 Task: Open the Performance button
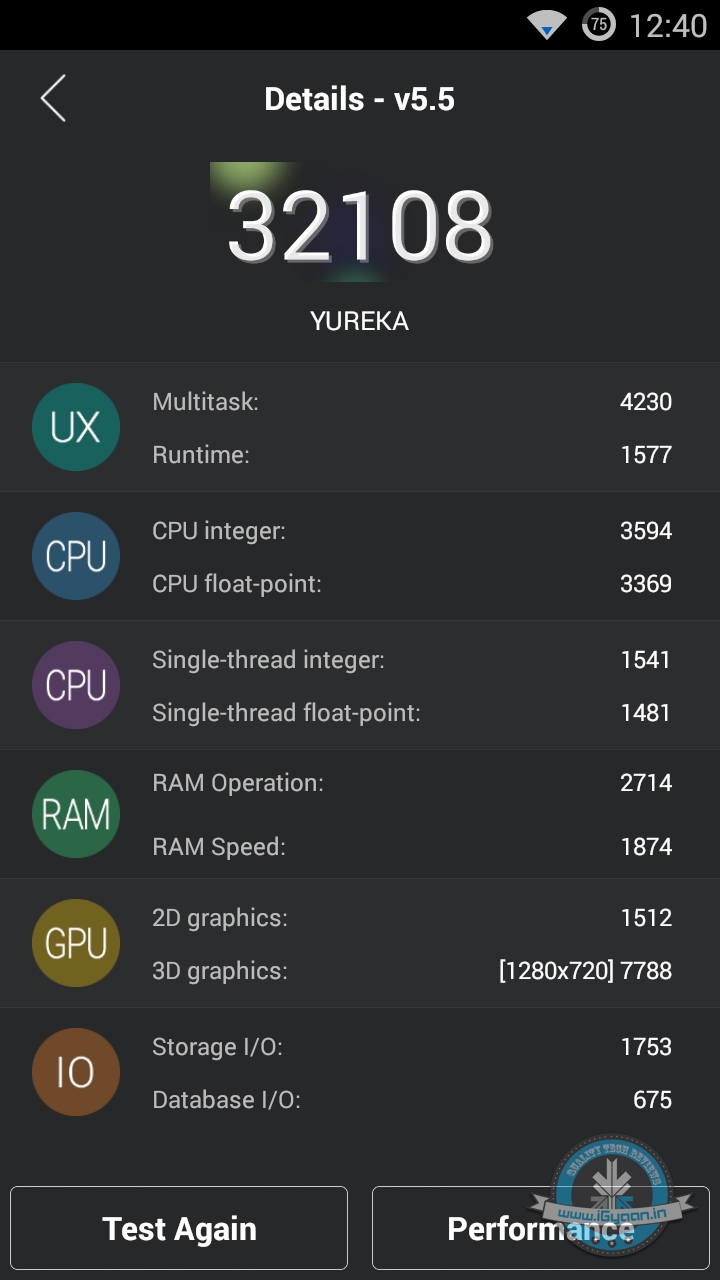coord(540,1228)
